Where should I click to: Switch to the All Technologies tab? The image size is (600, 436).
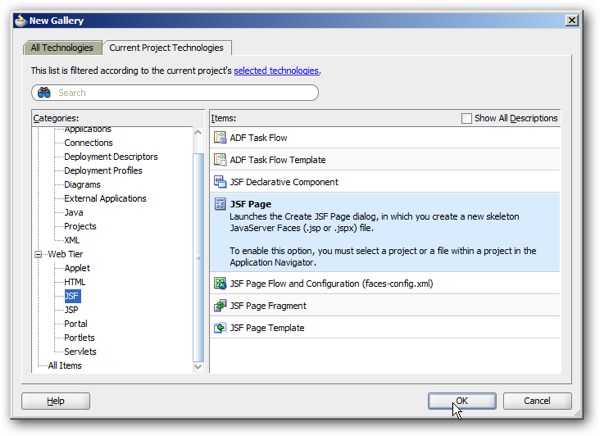[62, 48]
